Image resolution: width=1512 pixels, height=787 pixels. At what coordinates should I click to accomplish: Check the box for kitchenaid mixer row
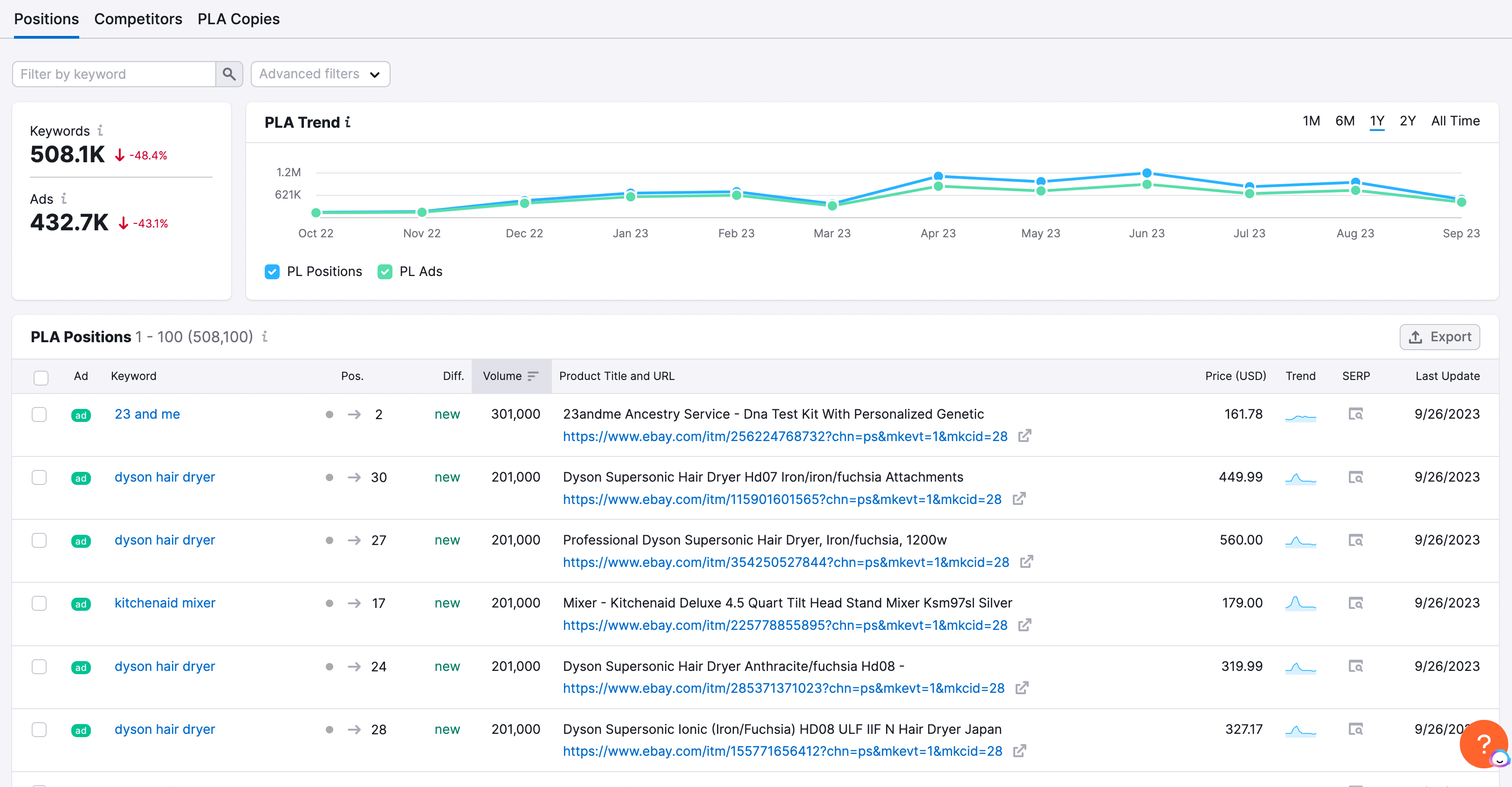39,602
